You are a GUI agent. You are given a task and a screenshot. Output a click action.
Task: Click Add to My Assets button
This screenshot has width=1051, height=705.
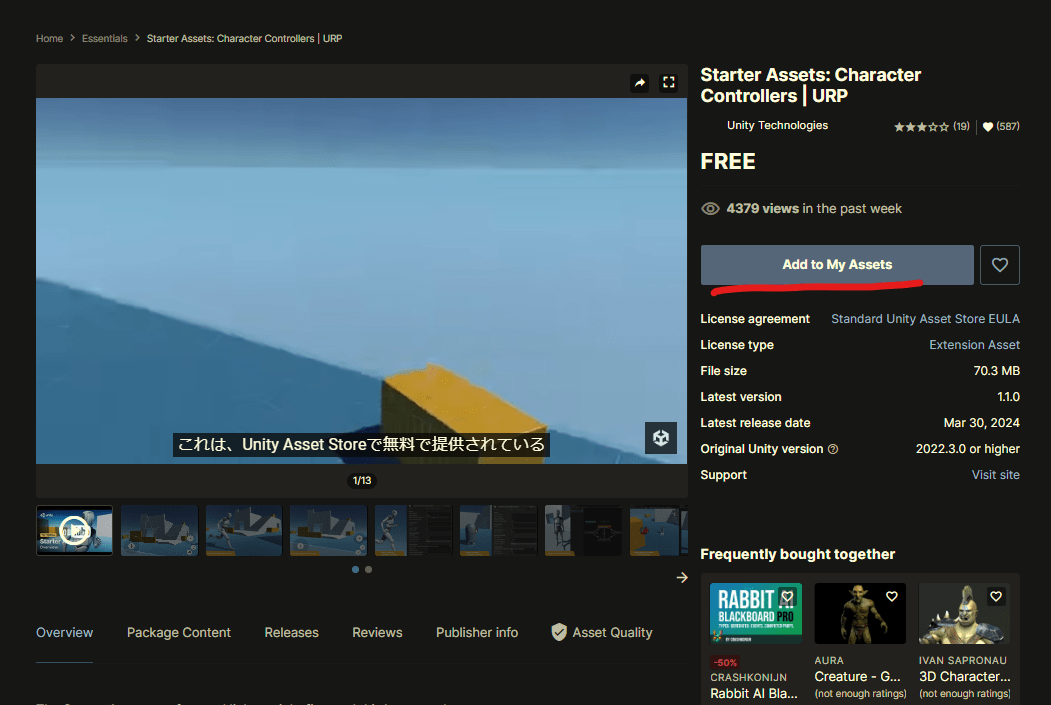837,265
